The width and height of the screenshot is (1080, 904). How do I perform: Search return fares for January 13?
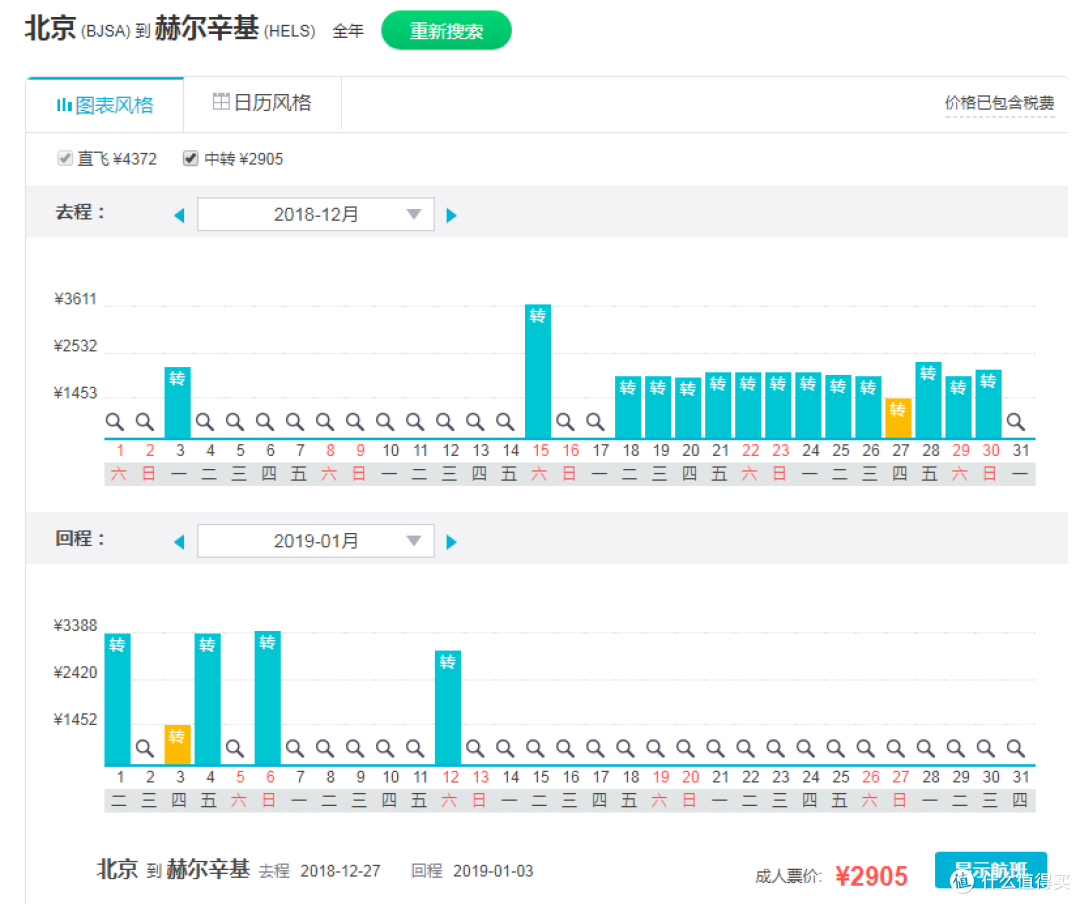(x=475, y=748)
